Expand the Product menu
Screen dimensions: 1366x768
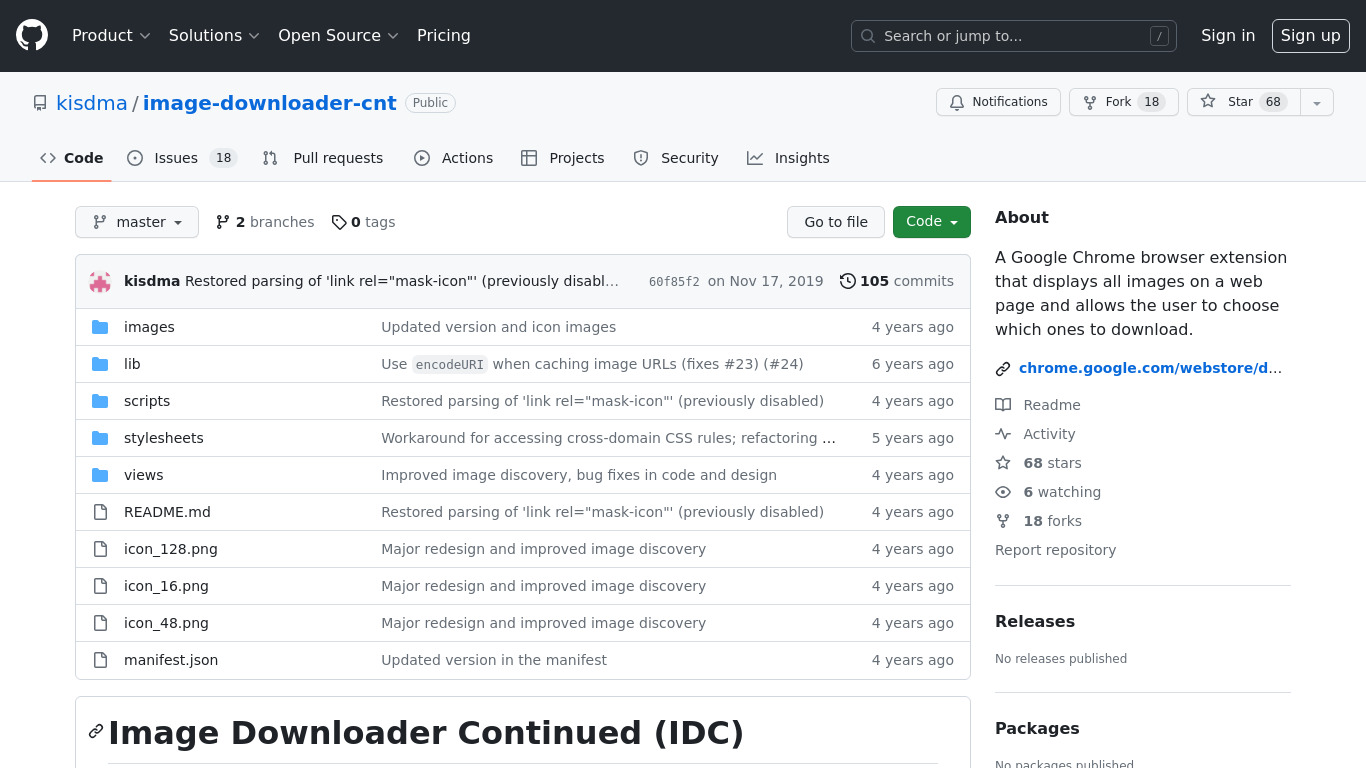coord(111,35)
